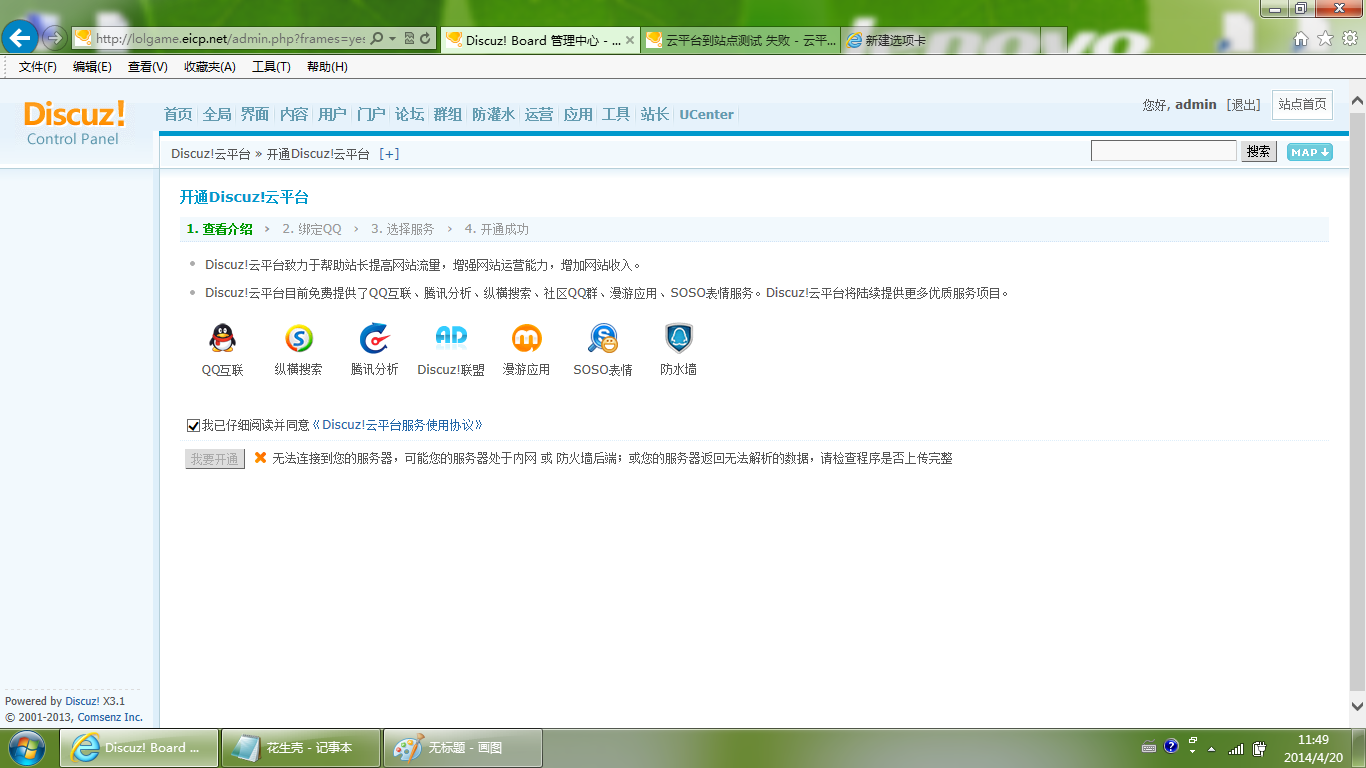This screenshot has height=768, width=1366.
Task: Open the 全局 admin nav item
Action: click(x=217, y=115)
